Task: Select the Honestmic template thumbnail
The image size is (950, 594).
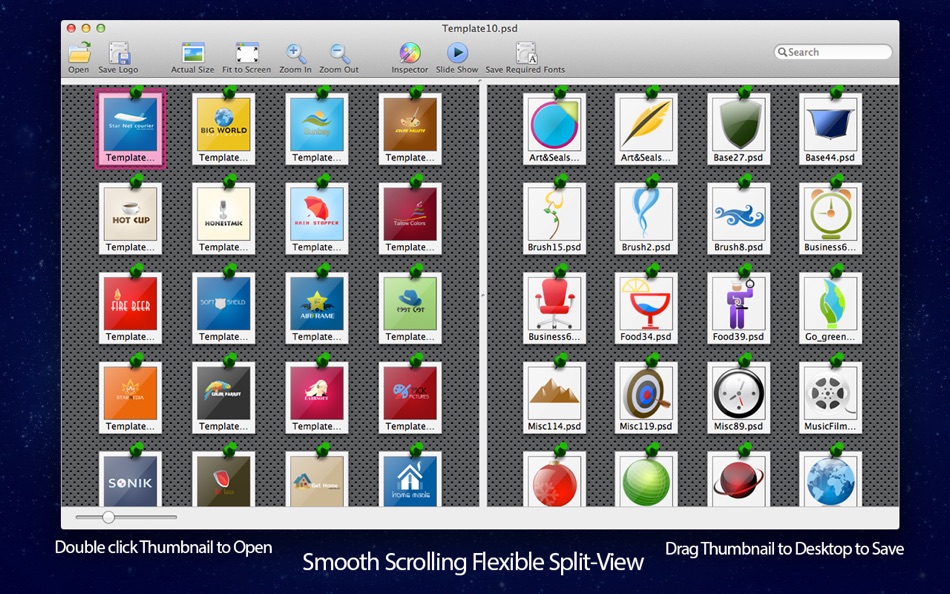Action: pos(224,218)
